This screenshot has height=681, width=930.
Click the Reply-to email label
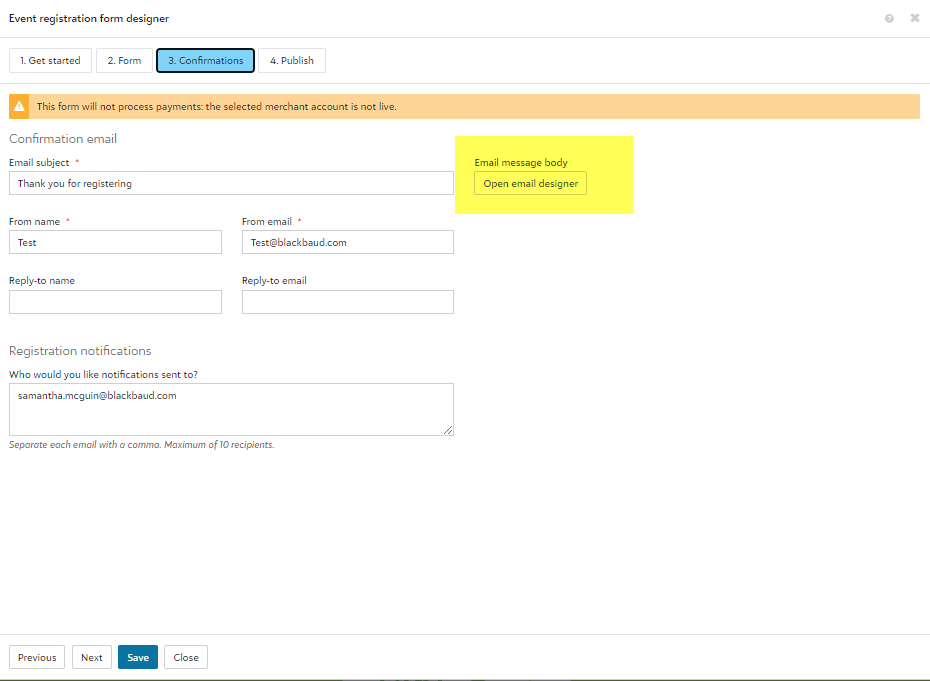274,281
